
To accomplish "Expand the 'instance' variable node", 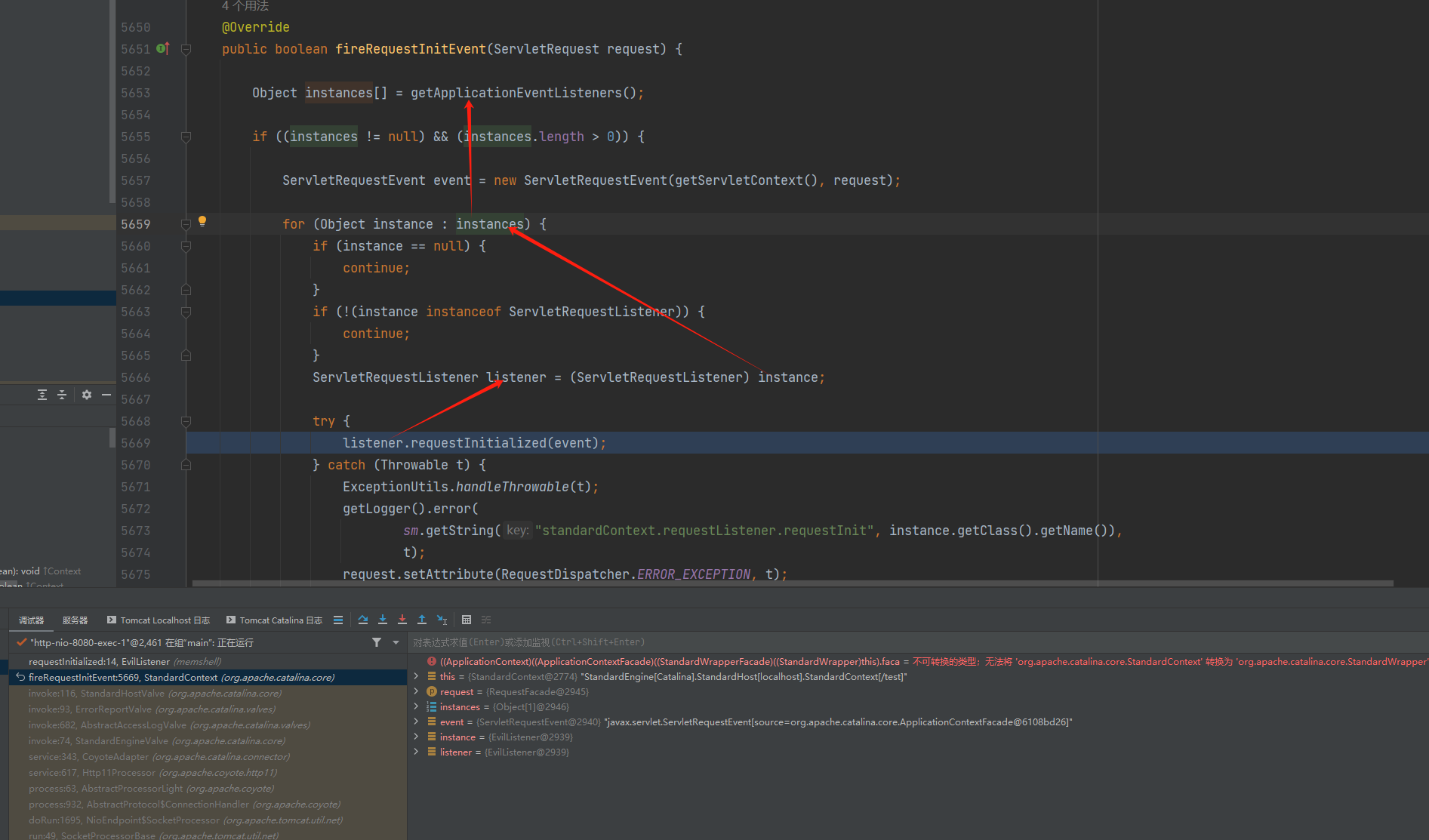I will [416, 737].
